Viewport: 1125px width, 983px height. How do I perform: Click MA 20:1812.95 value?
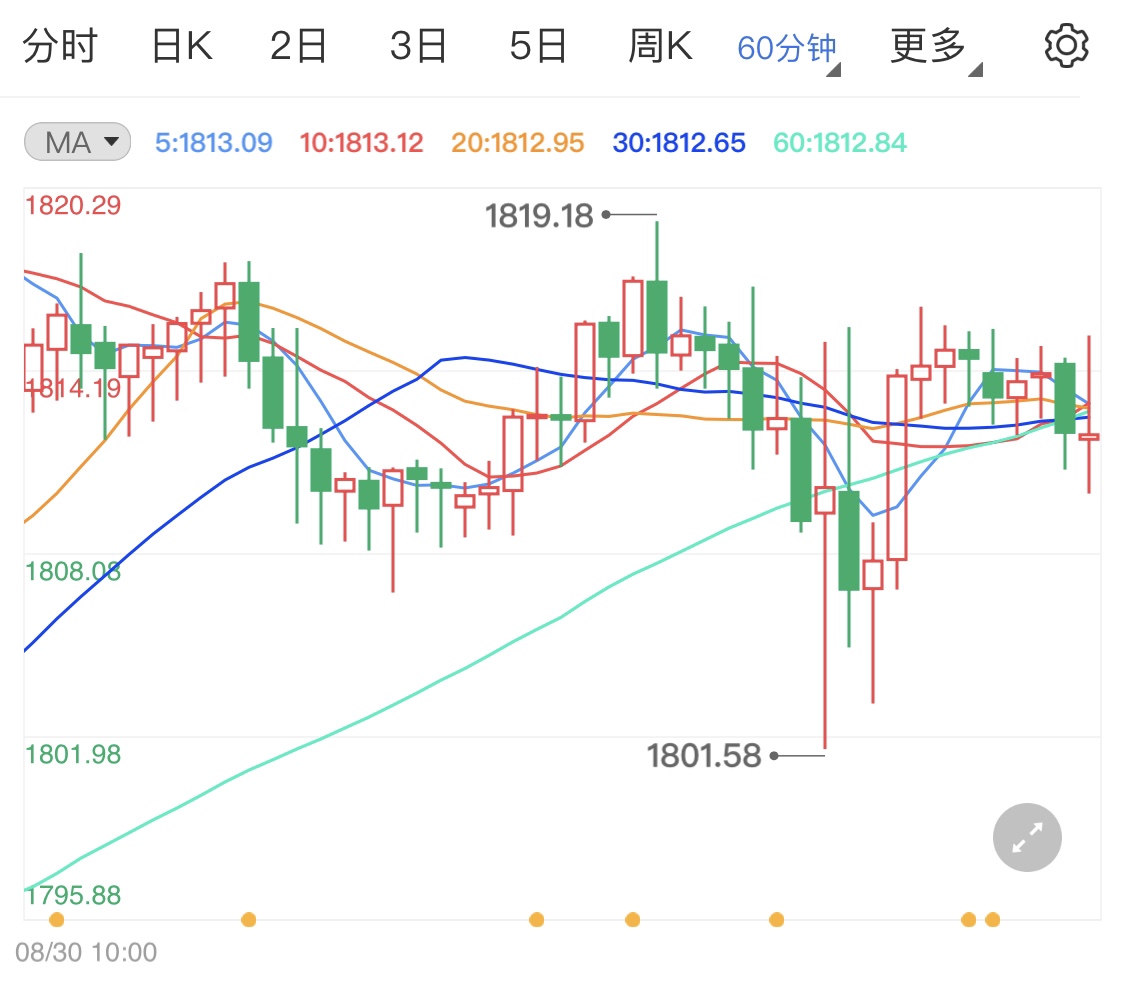518,143
